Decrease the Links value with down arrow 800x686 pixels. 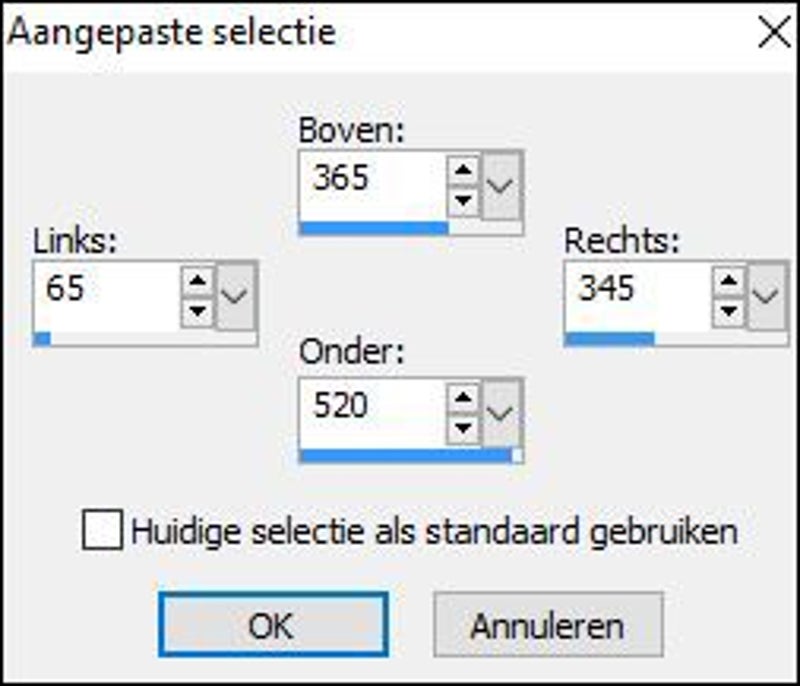[x=199, y=310]
